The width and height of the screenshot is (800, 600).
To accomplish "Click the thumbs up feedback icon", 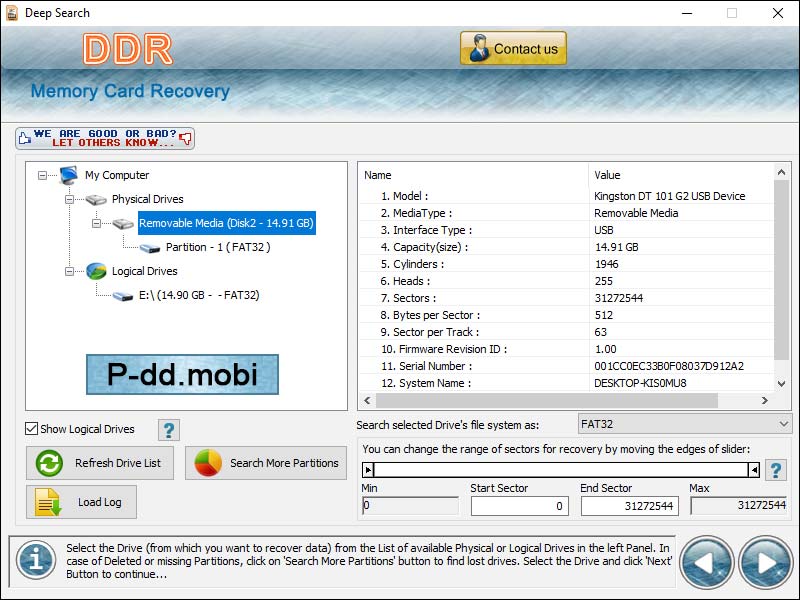I will (x=26, y=136).
